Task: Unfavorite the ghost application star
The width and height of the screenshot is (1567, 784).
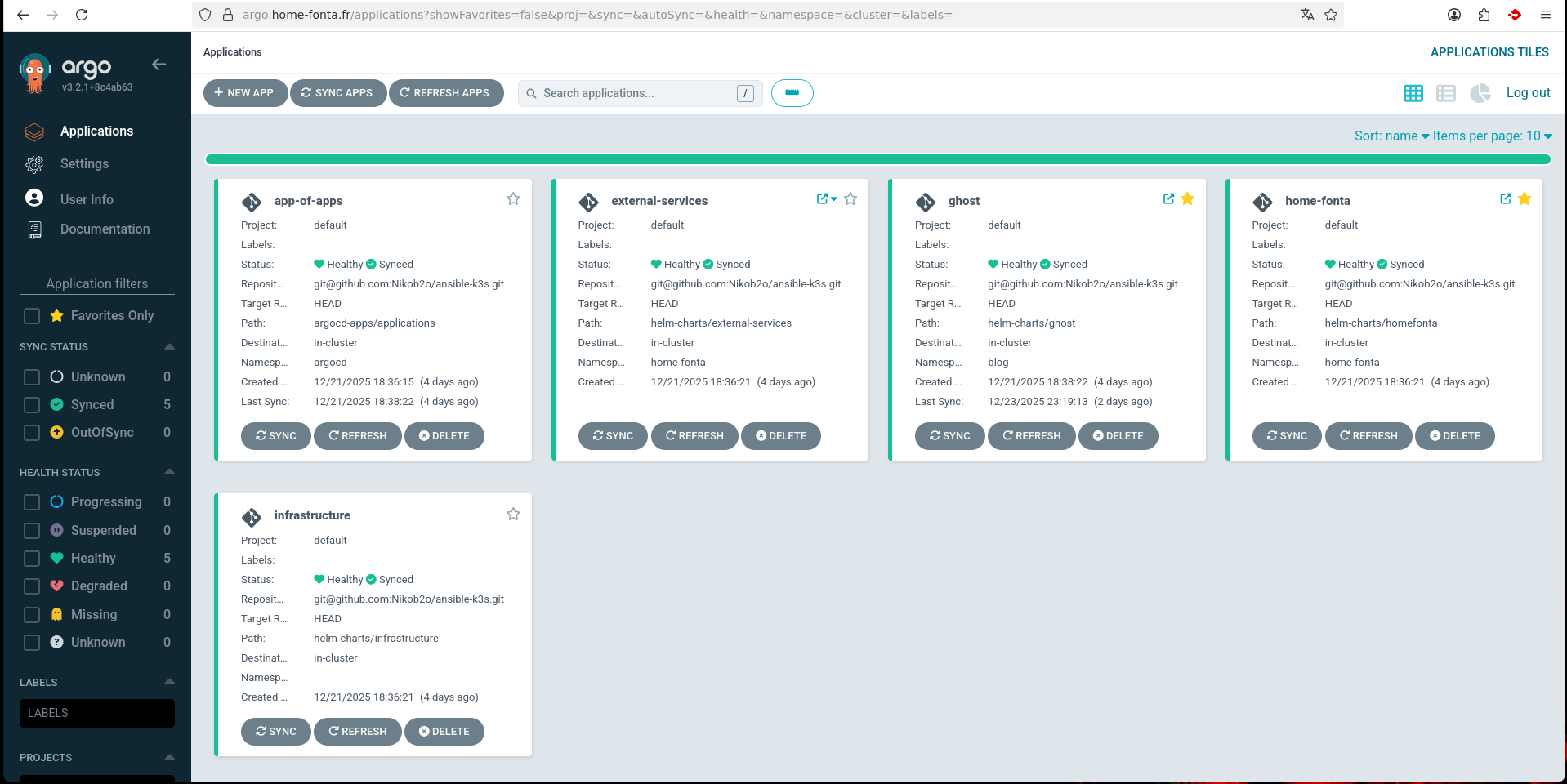Action: tap(1187, 198)
